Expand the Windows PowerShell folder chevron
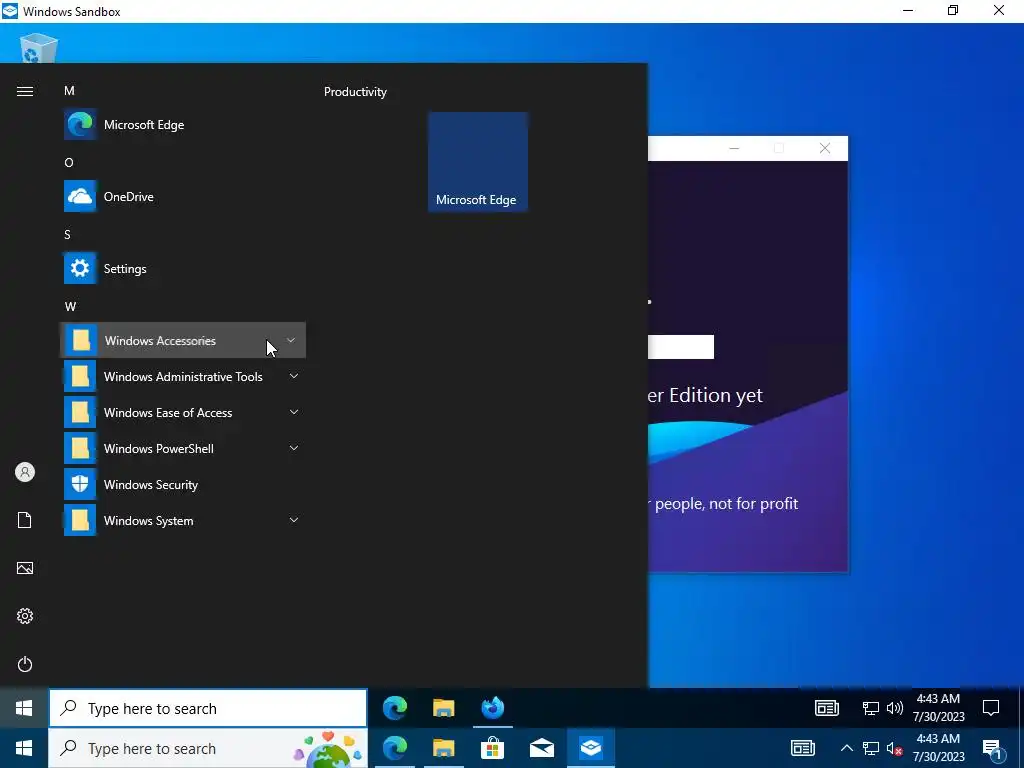 tap(294, 448)
